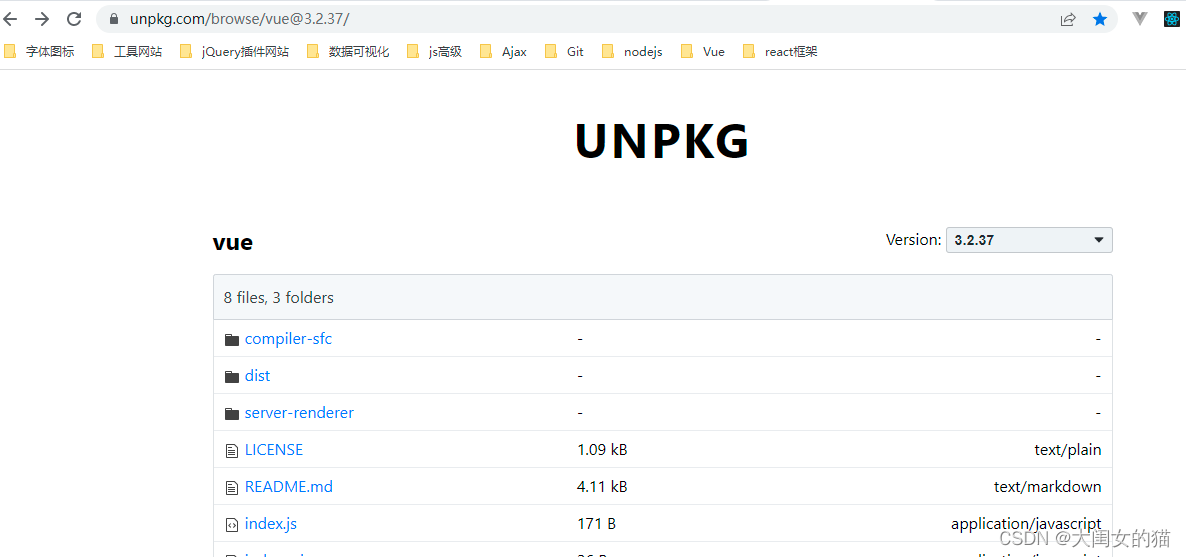1186x557 pixels.
Task: Click the text/plain type cell
Action: (1068, 450)
